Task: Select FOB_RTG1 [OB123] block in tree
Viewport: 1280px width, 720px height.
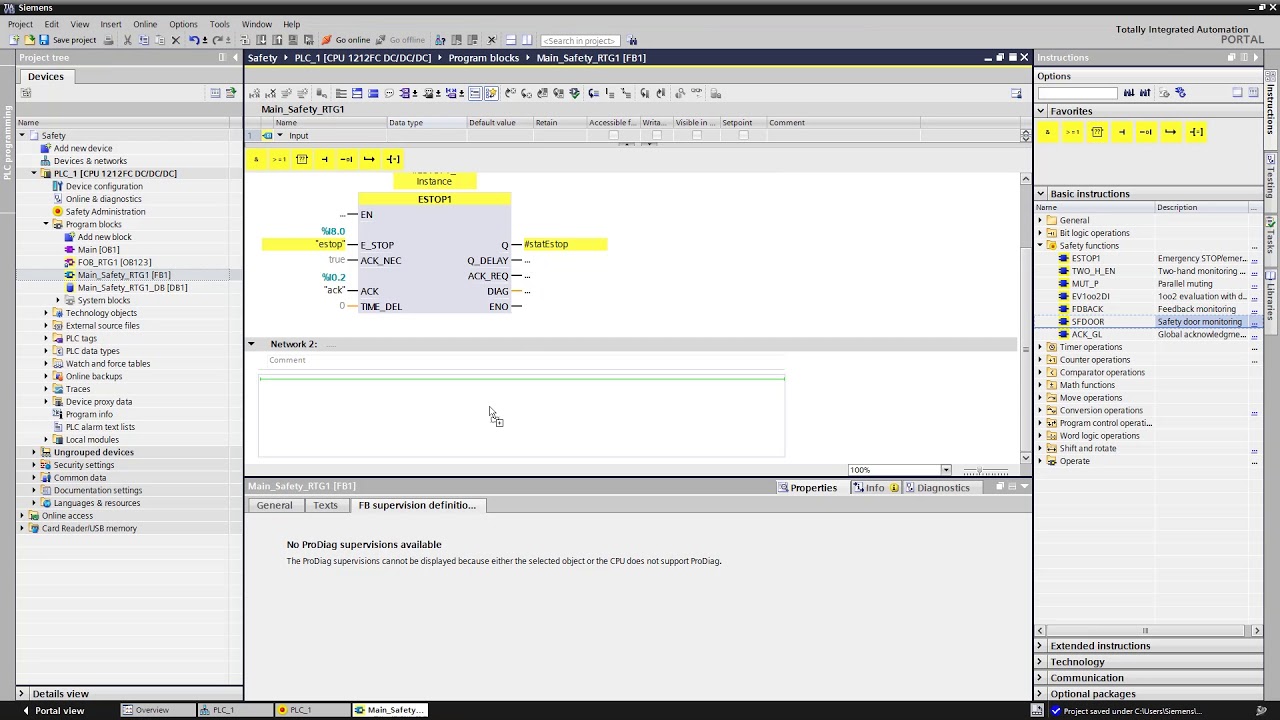Action: click(114, 262)
